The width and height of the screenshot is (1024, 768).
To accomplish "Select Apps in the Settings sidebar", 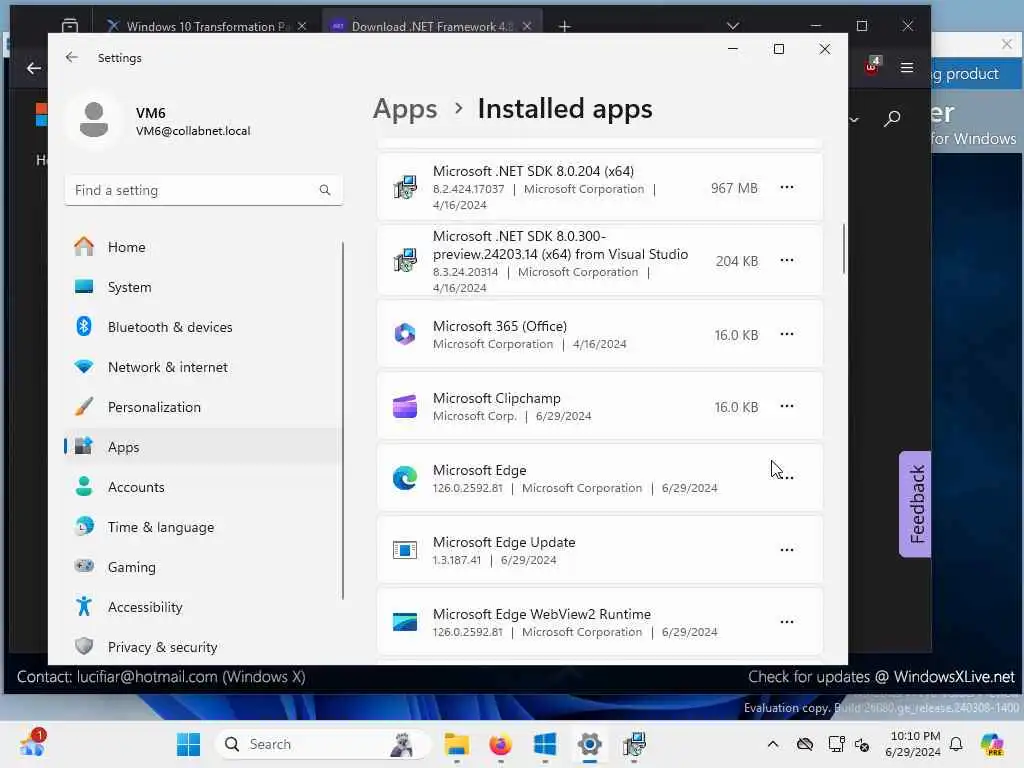I will [x=204, y=447].
